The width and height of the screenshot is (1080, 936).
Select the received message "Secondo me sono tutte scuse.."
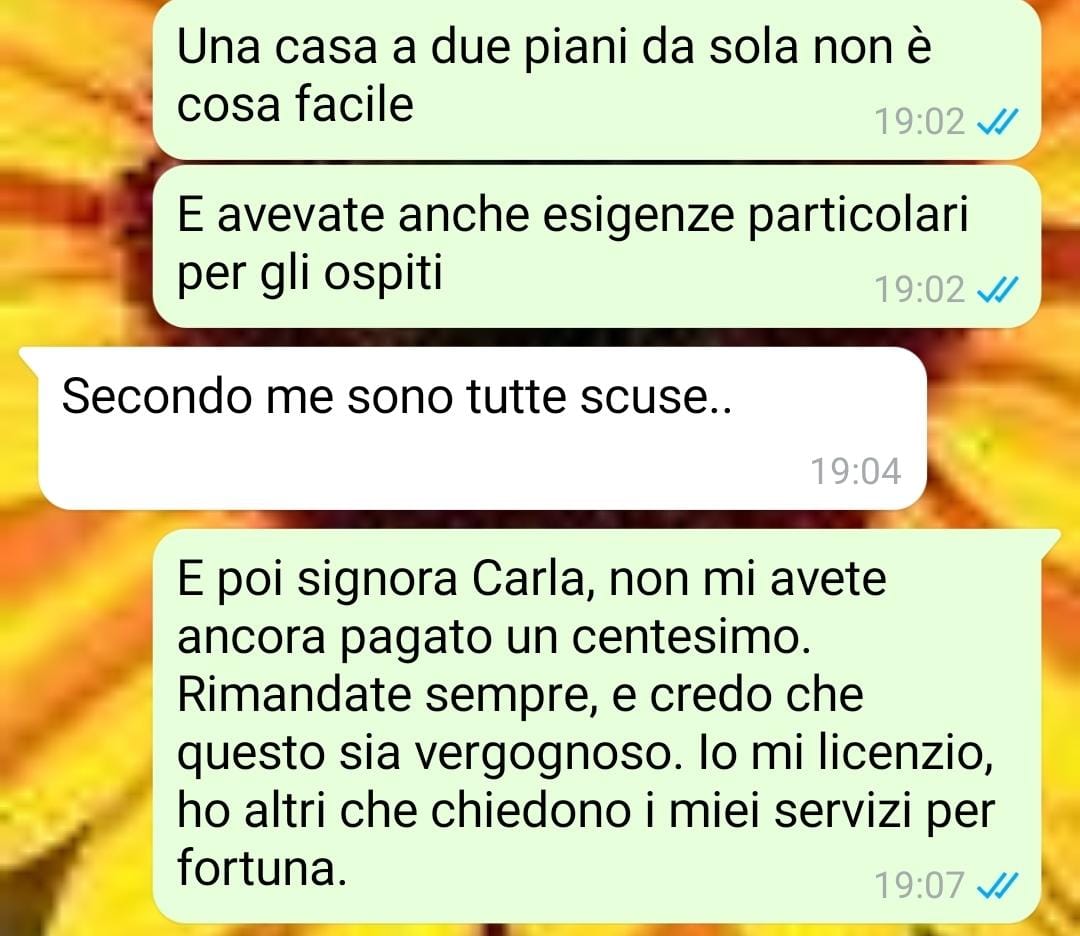[482, 428]
